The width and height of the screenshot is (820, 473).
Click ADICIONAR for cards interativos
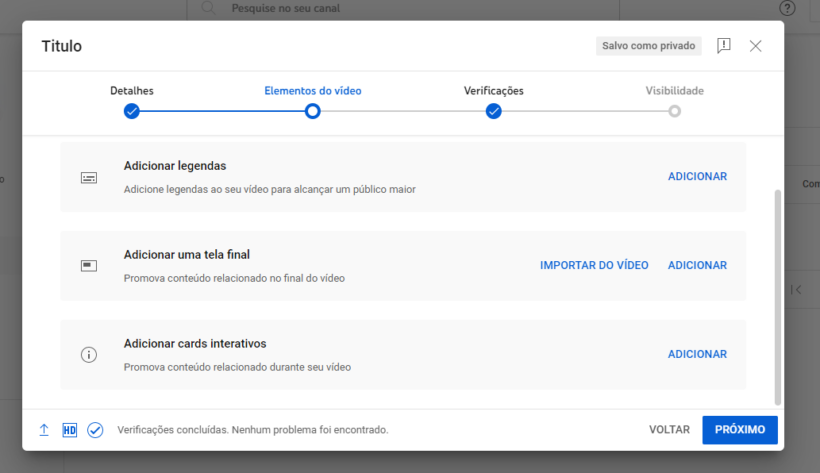(x=697, y=354)
